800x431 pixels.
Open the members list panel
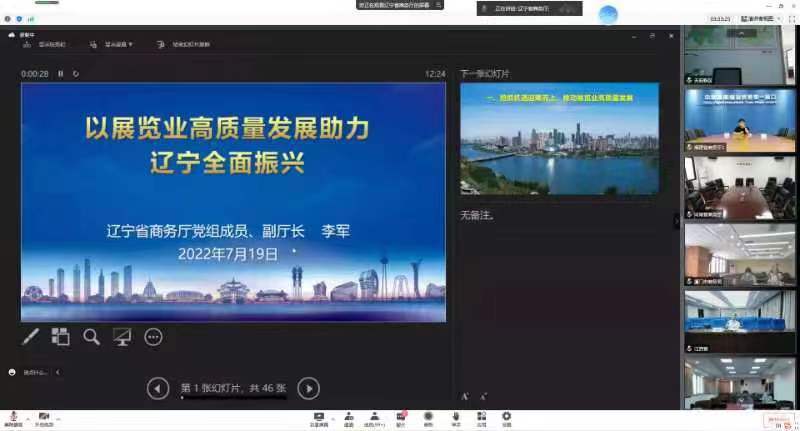pos(374,419)
